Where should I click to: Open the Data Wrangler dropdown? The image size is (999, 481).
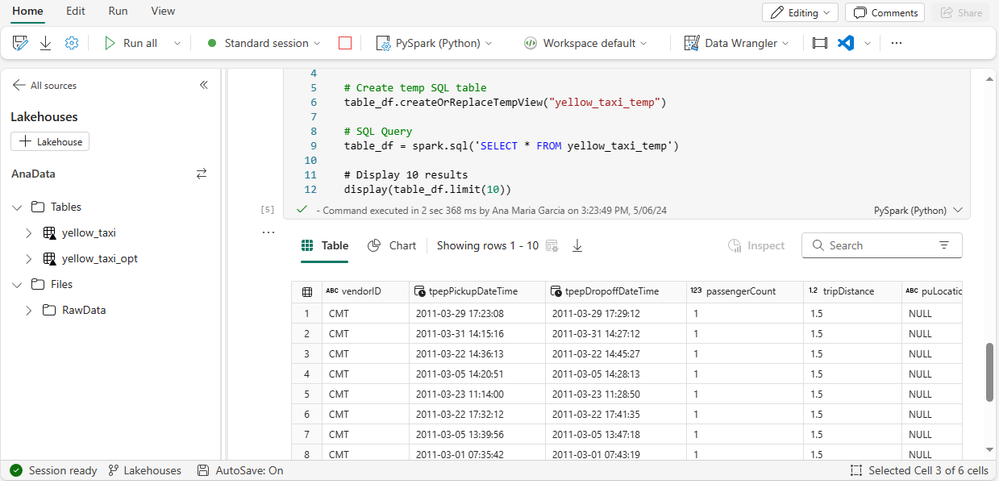(736, 43)
